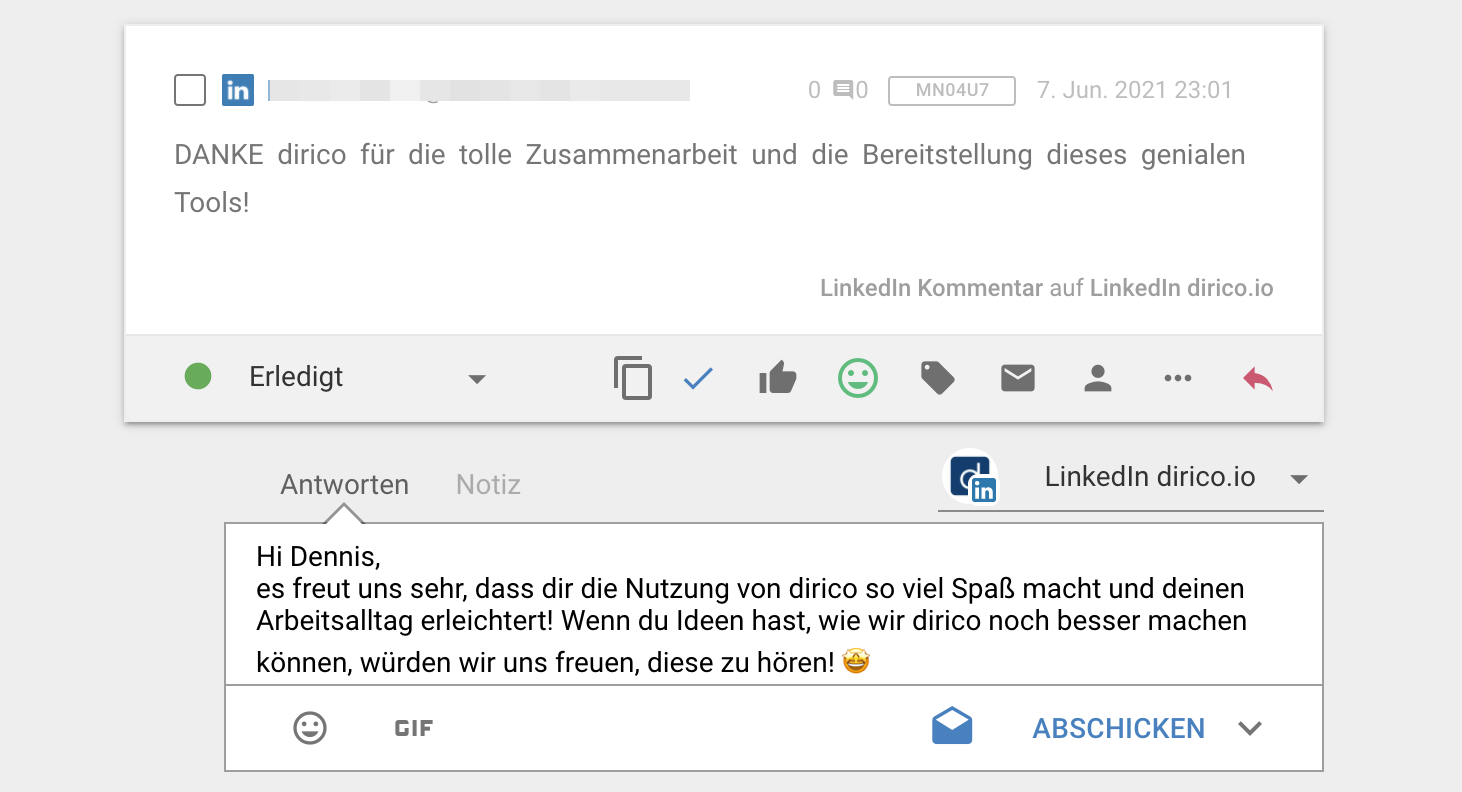Switch to the Notiz tab

pos(488,485)
